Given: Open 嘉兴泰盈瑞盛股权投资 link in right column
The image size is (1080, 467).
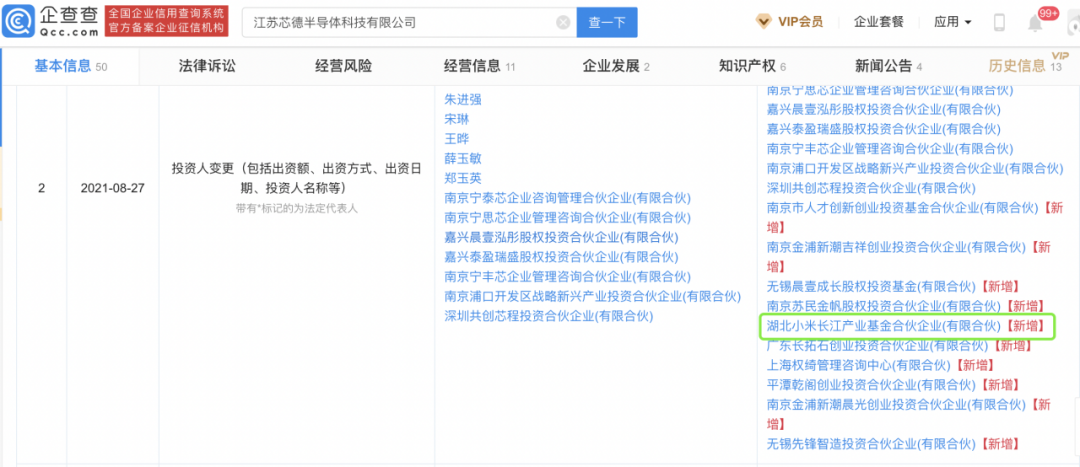Looking at the screenshot, I should point(884,128).
